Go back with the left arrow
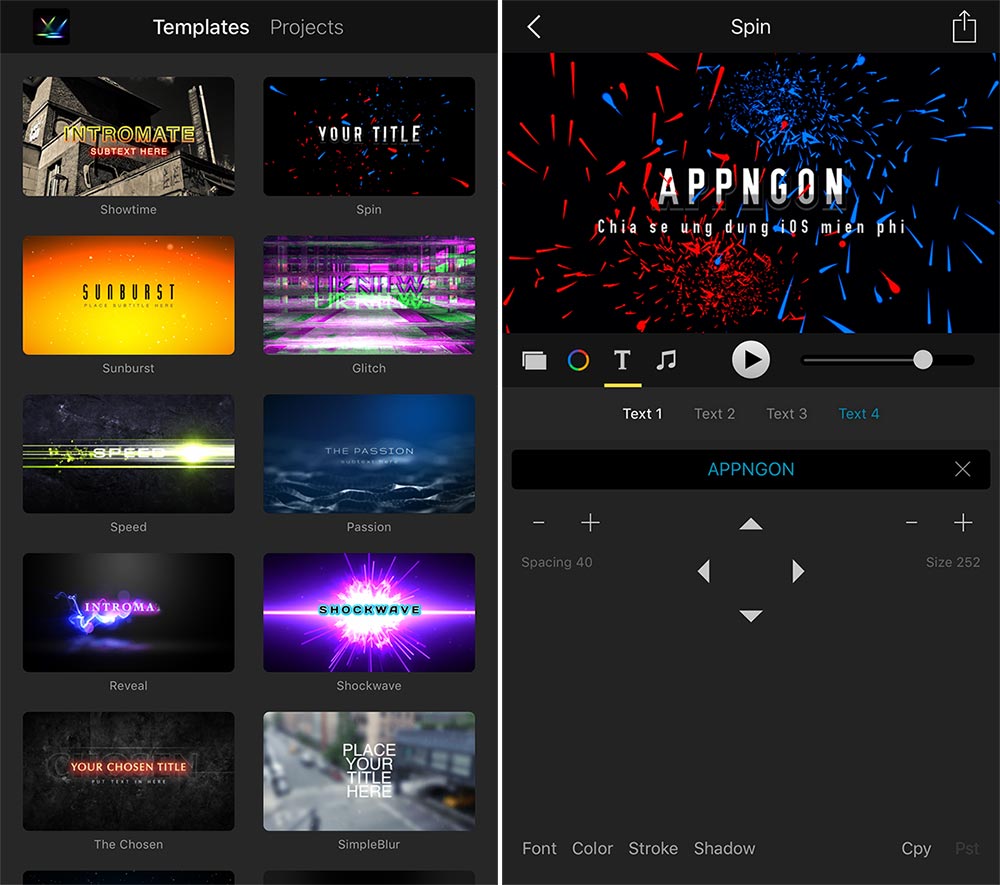This screenshot has height=885, width=1000. pos(534,27)
